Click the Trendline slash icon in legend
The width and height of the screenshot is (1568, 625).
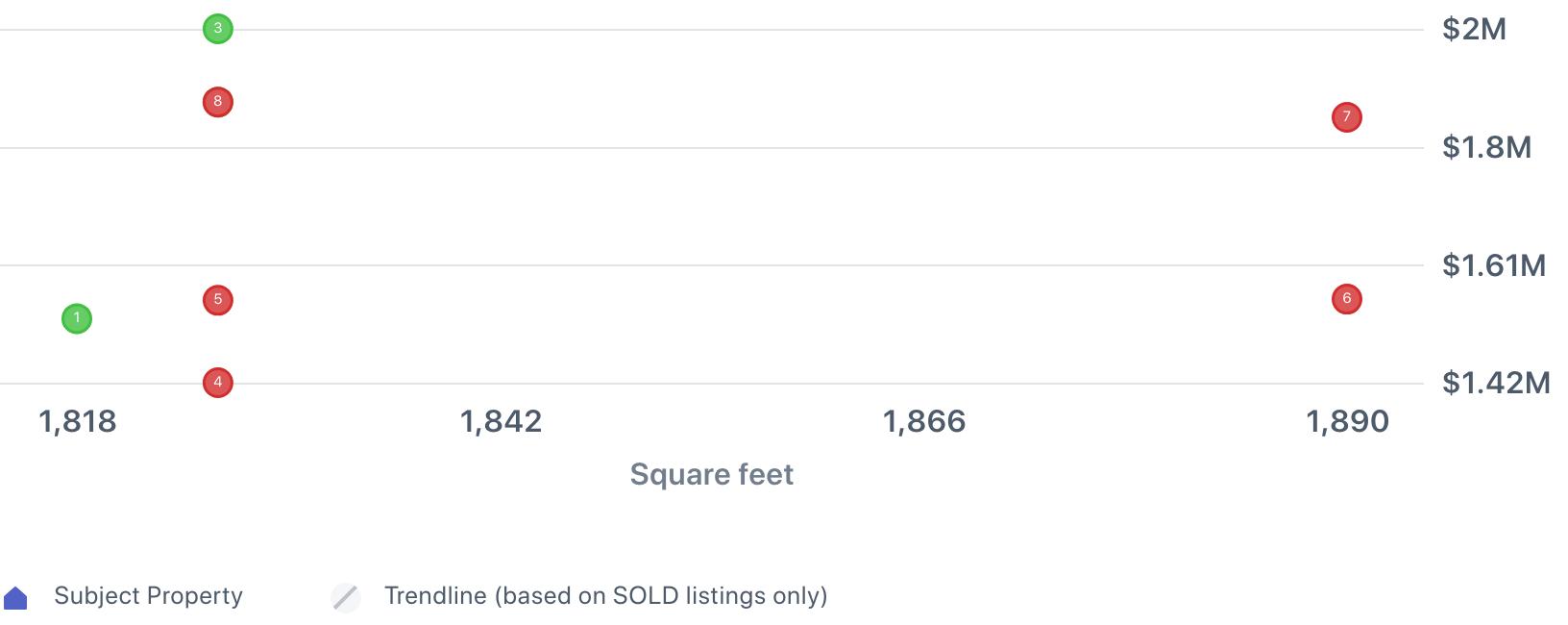346,597
